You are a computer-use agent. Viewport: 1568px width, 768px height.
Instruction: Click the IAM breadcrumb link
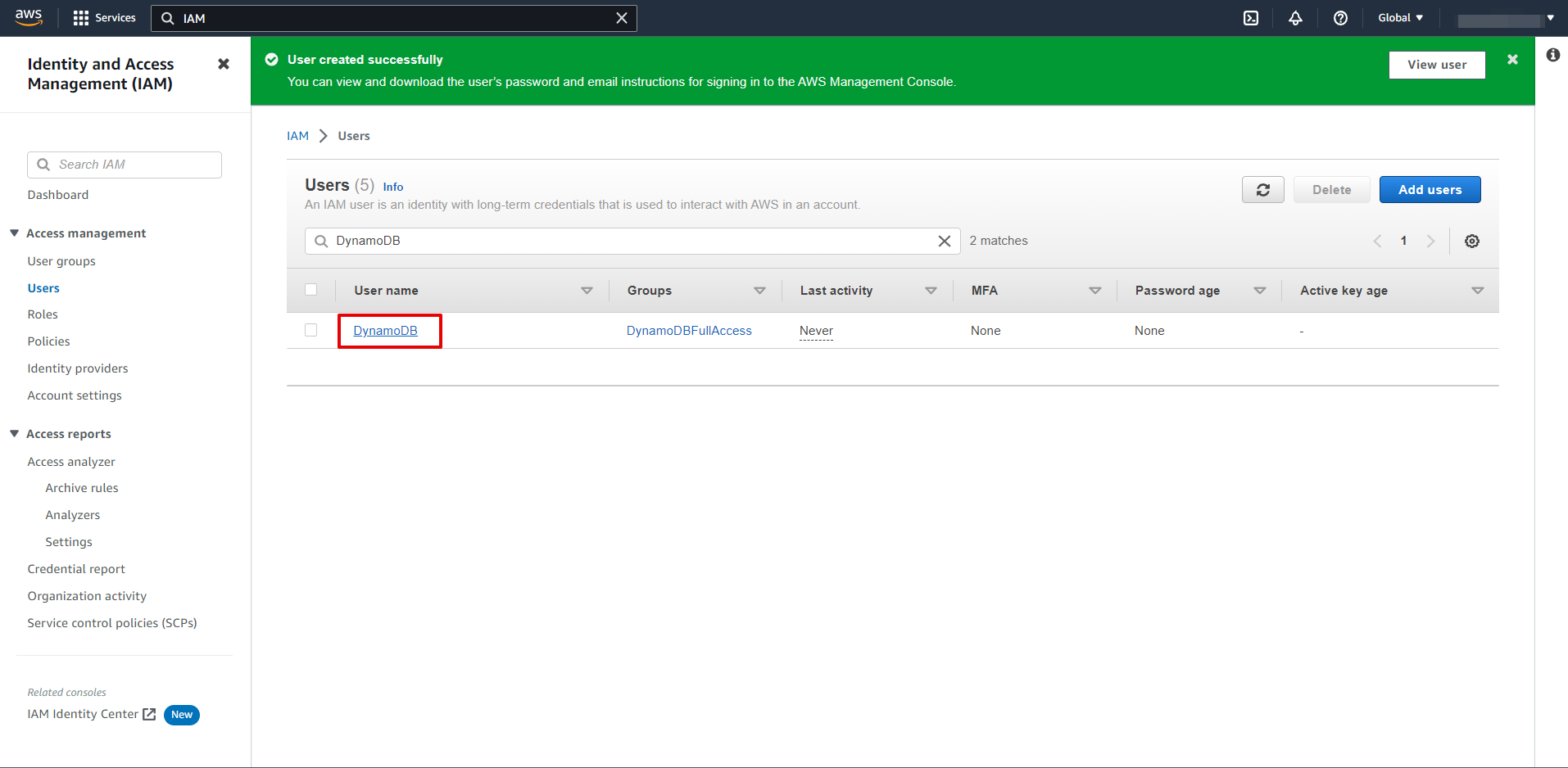point(297,136)
